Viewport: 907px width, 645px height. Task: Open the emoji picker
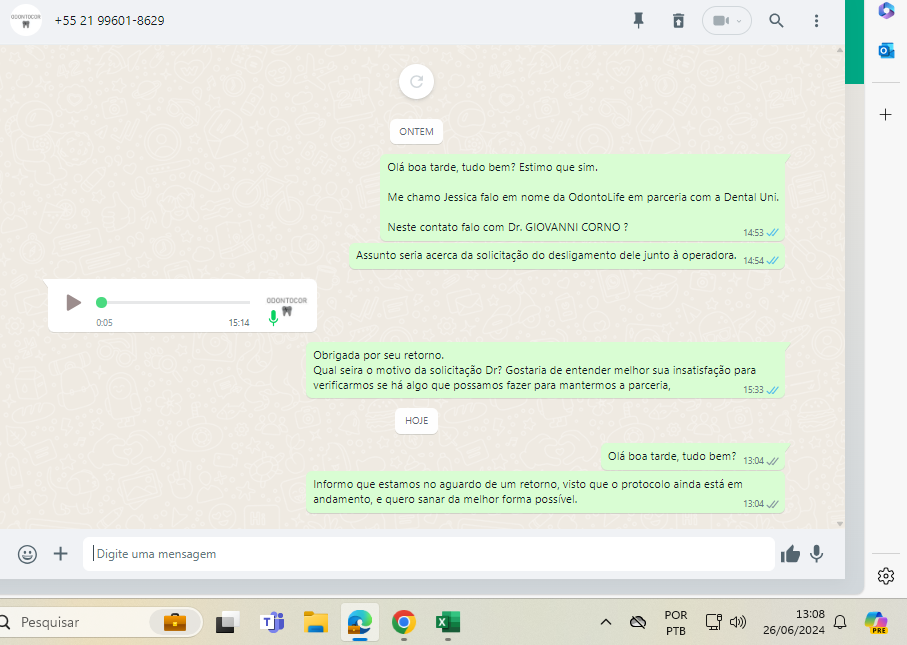[27, 554]
